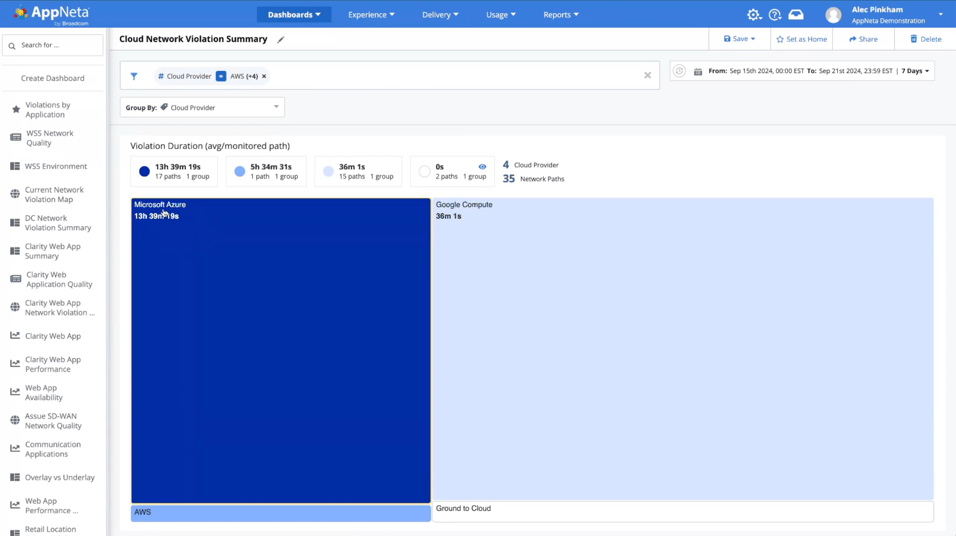Click the Delete trash icon button
The image size is (956, 536).
(x=925, y=39)
